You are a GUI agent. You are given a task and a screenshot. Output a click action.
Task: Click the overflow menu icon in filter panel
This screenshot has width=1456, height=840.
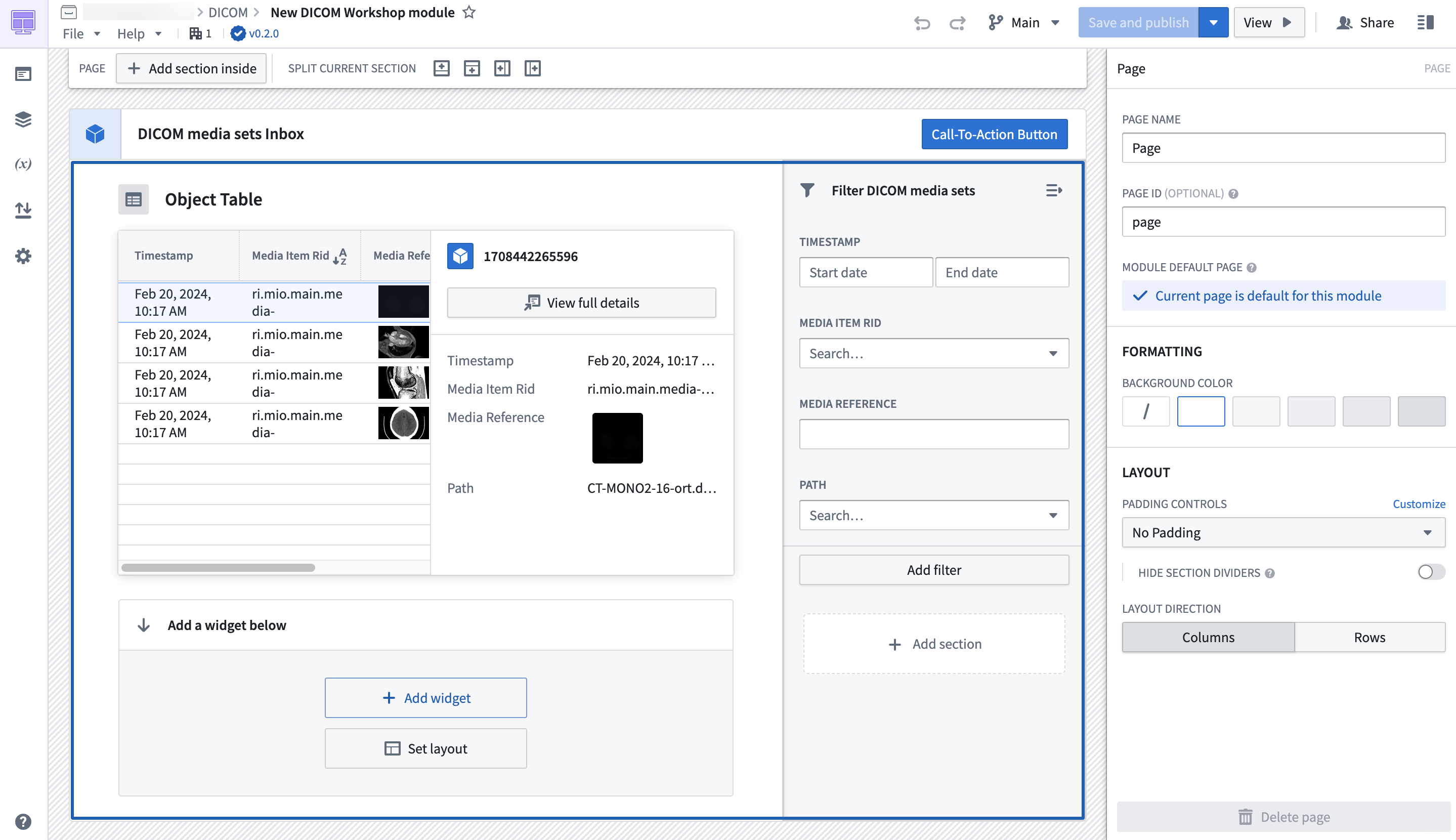[x=1053, y=190]
